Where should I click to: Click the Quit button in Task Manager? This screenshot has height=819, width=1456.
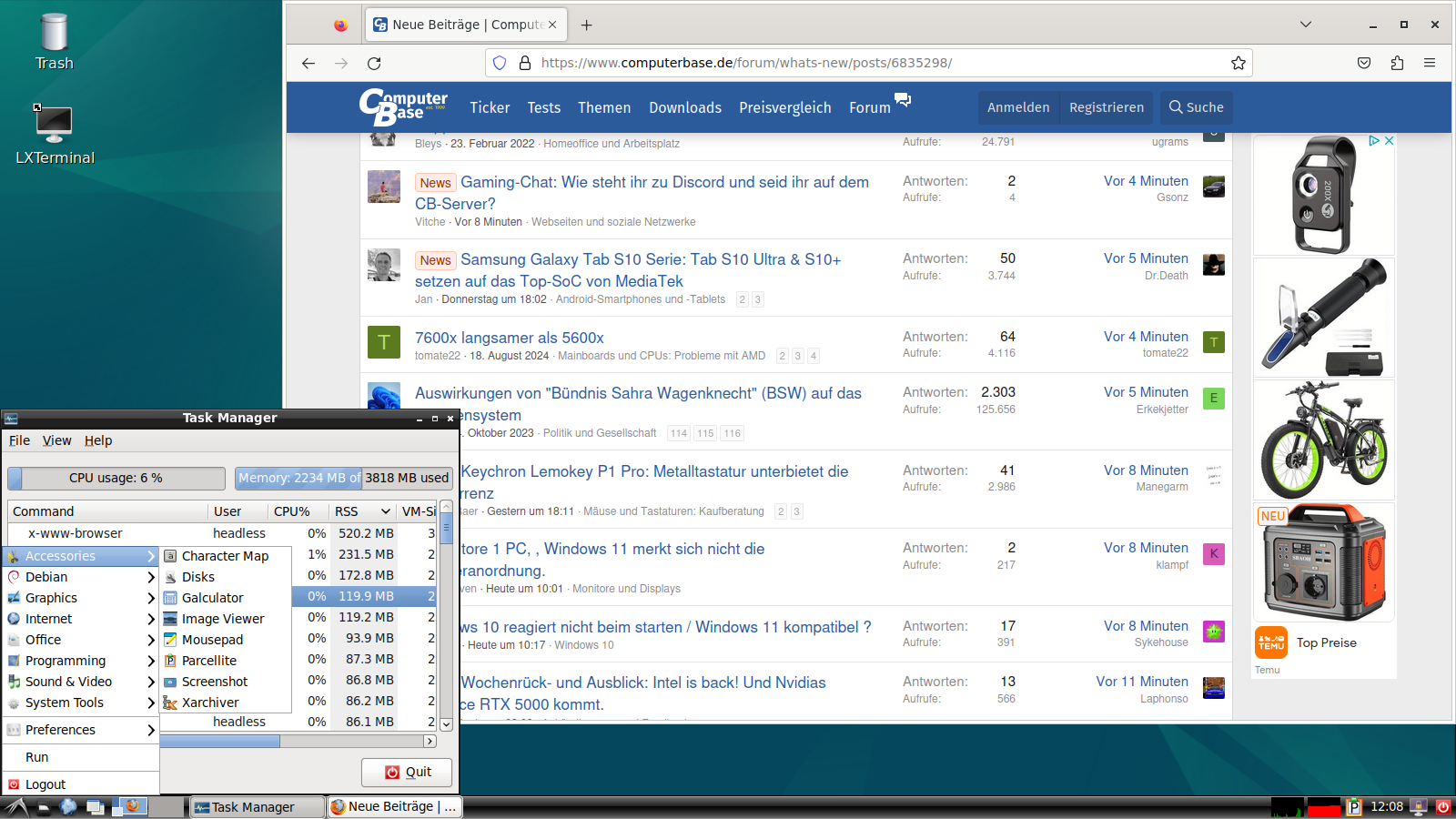(407, 772)
